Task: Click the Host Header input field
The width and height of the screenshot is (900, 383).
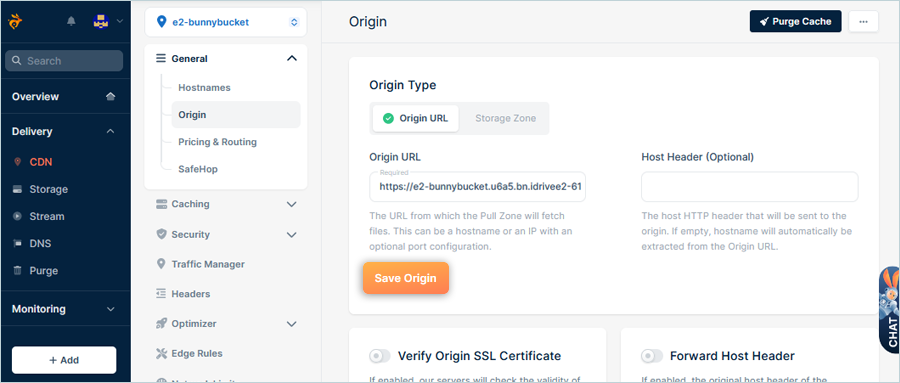Action: 750,187
